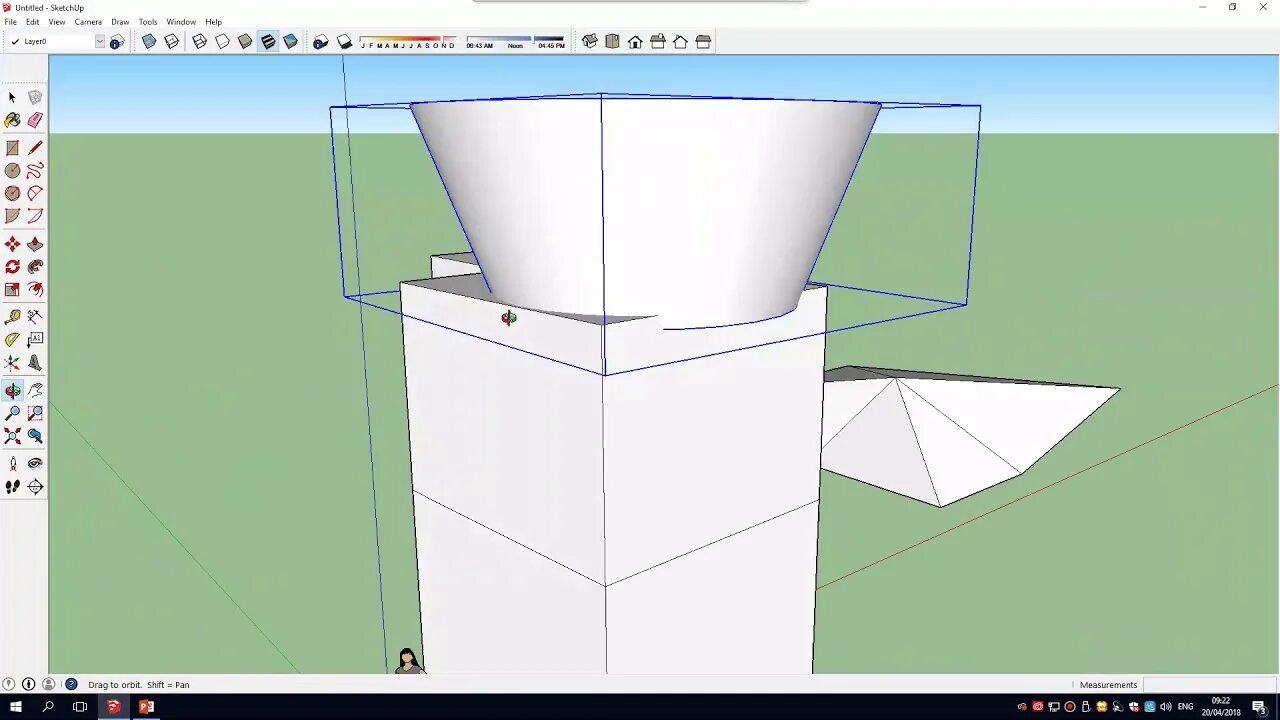Click the active Orbit tool
The height and width of the screenshot is (720, 1280).
[12, 390]
